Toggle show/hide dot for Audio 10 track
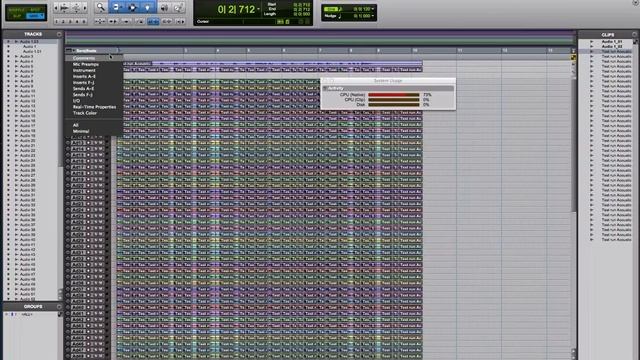This screenshot has height=360, width=640. click(x=8, y=91)
